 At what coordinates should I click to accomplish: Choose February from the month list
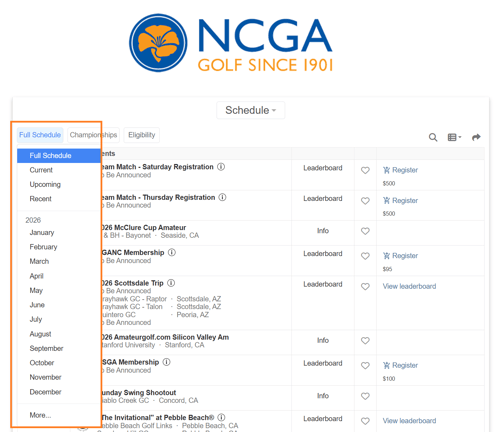43,247
